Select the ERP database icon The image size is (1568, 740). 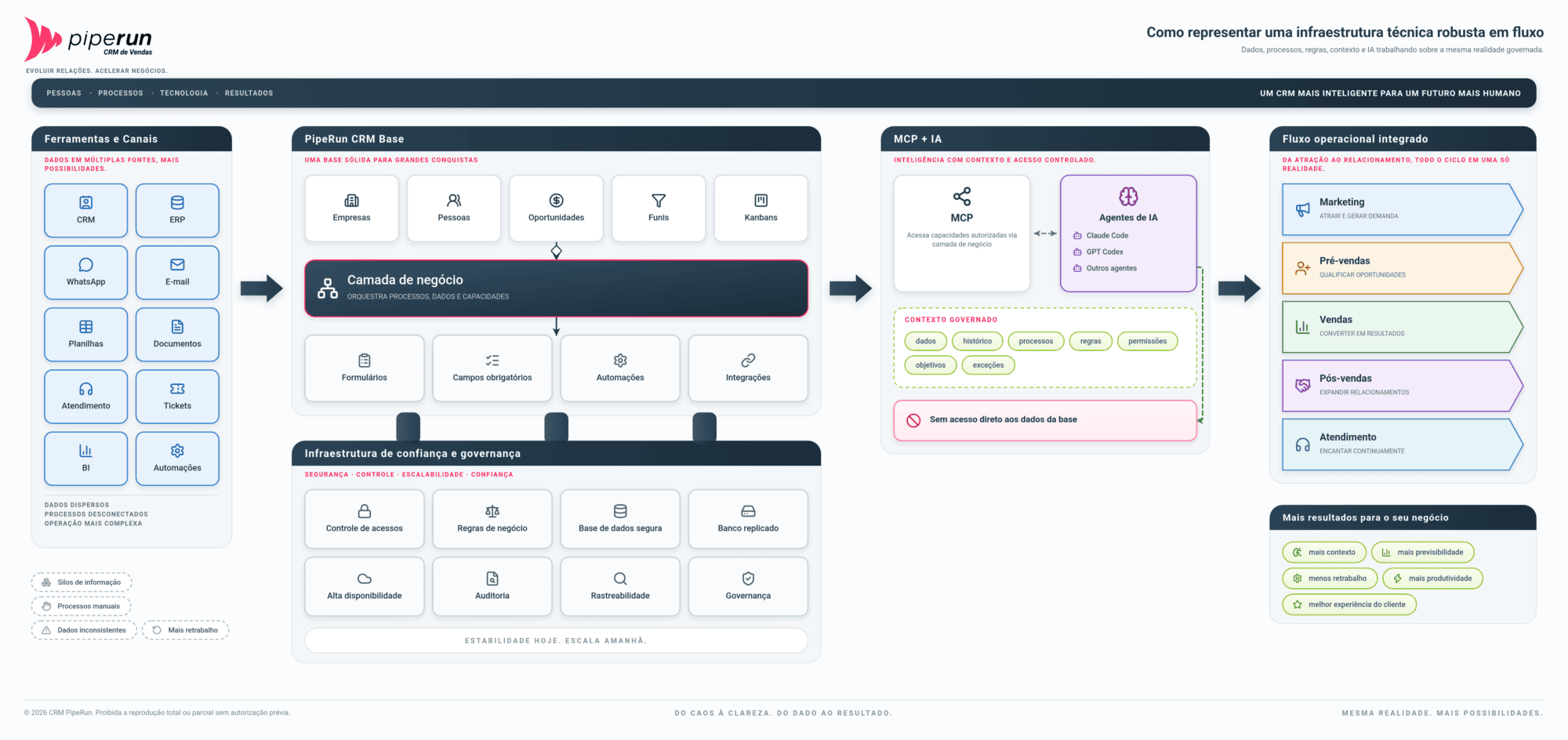(x=177, y=202)
